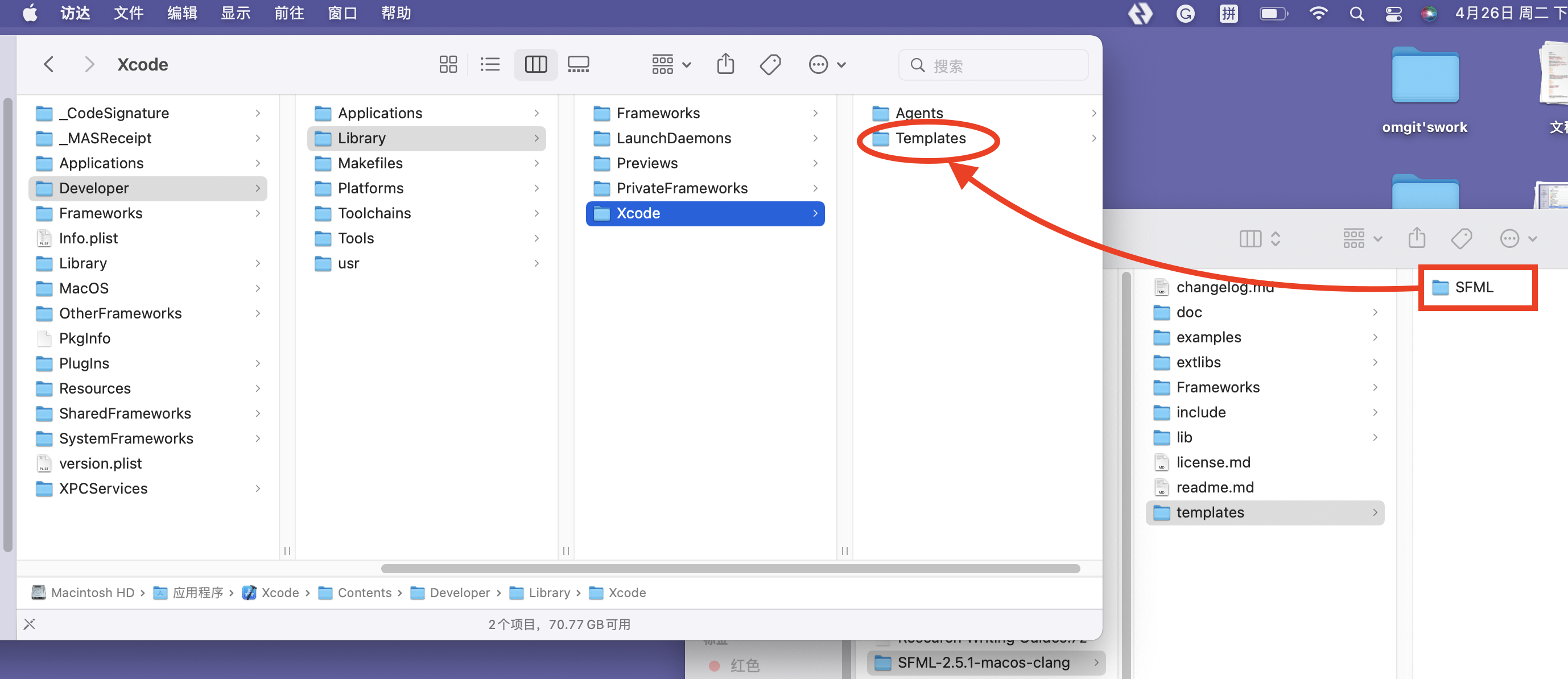Open the 前往 menu
1568x679 pixels.
click(x=288, y=13)
